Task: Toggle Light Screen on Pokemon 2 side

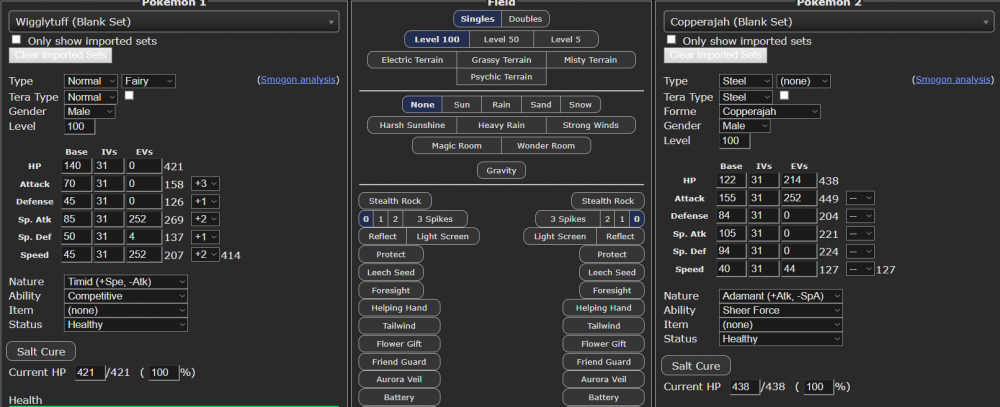Action: point(560,237)
